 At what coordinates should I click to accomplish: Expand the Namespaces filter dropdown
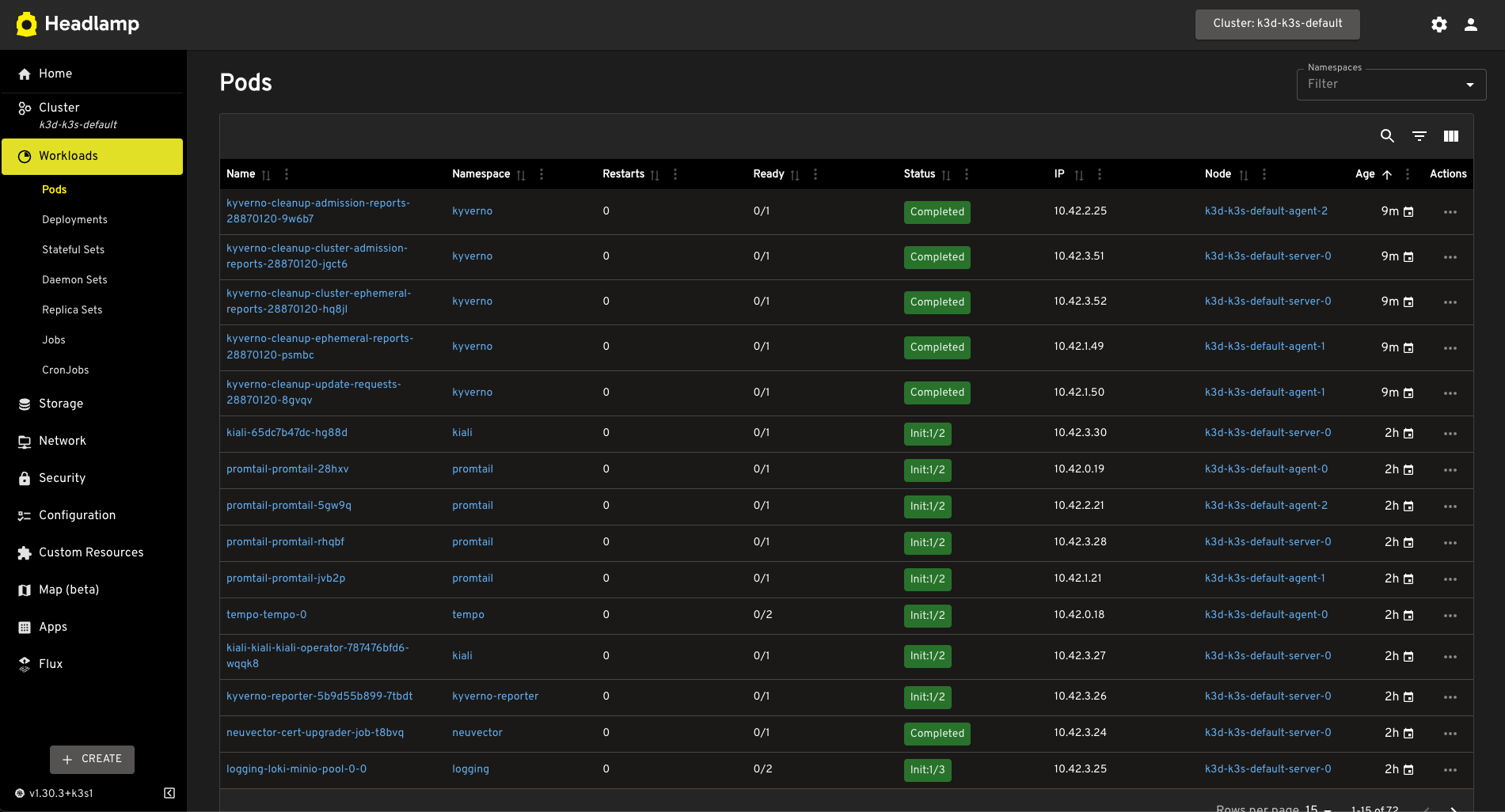[1469, 85]
